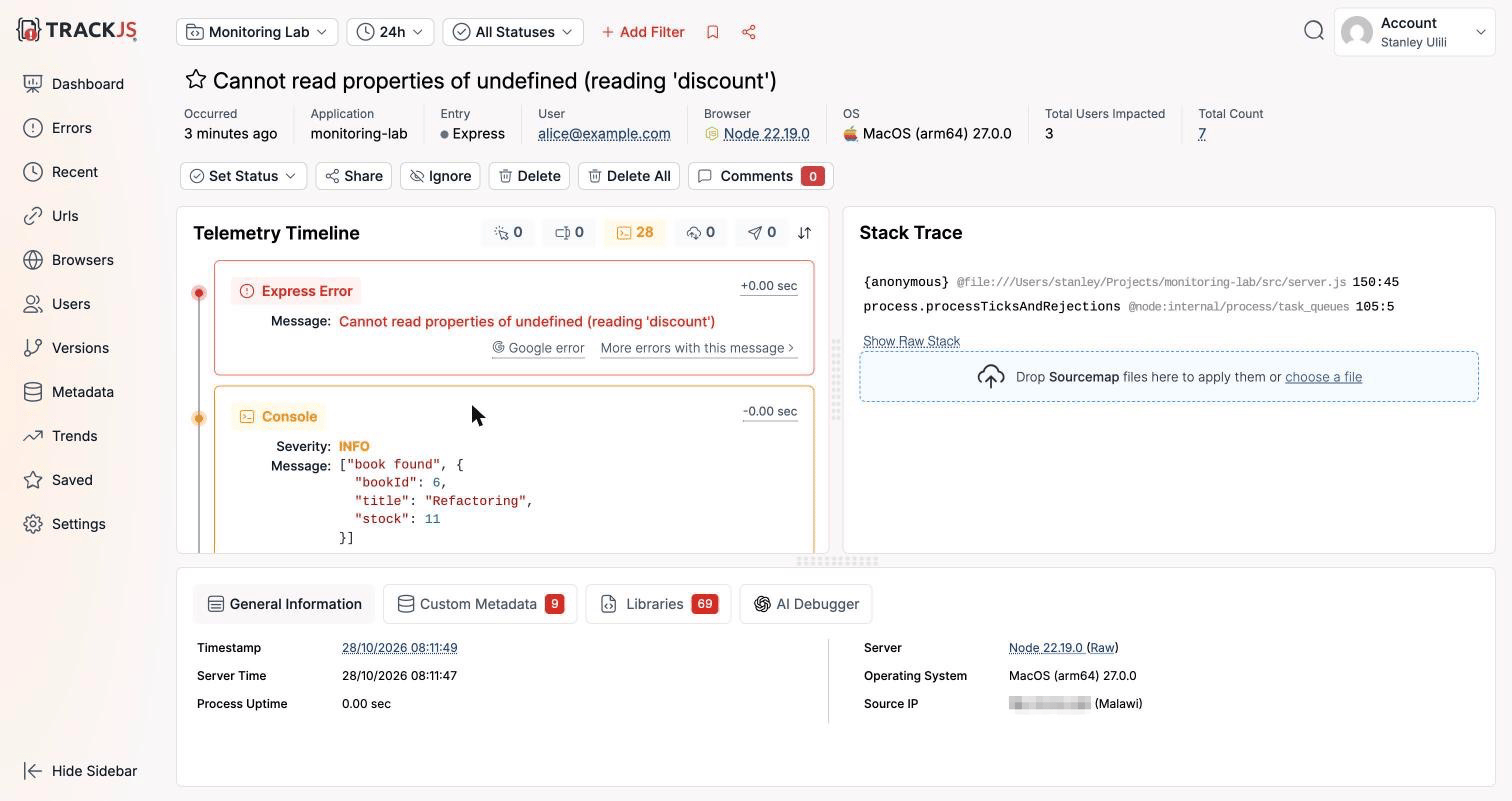Switch to the Custom Metadata tab
Image resolution: width=1512 pixels, height=801 pixels.
(480, 604)
